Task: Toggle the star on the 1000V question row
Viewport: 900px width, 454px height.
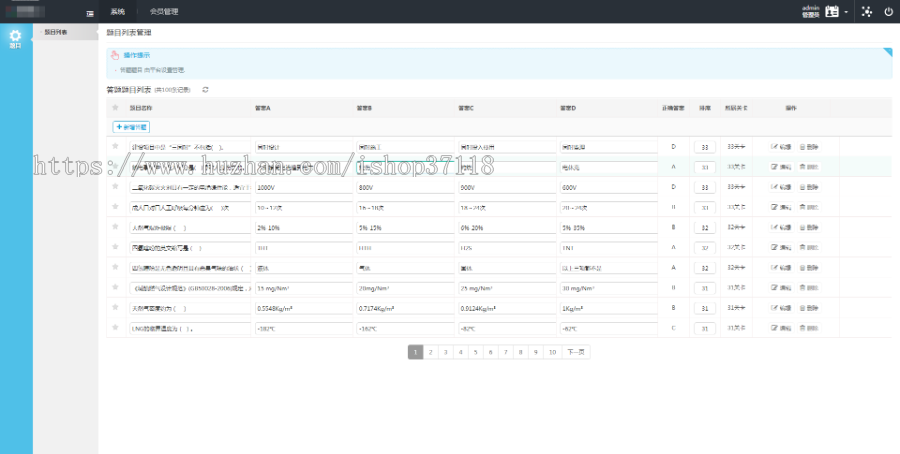Action: pos(116,187)
